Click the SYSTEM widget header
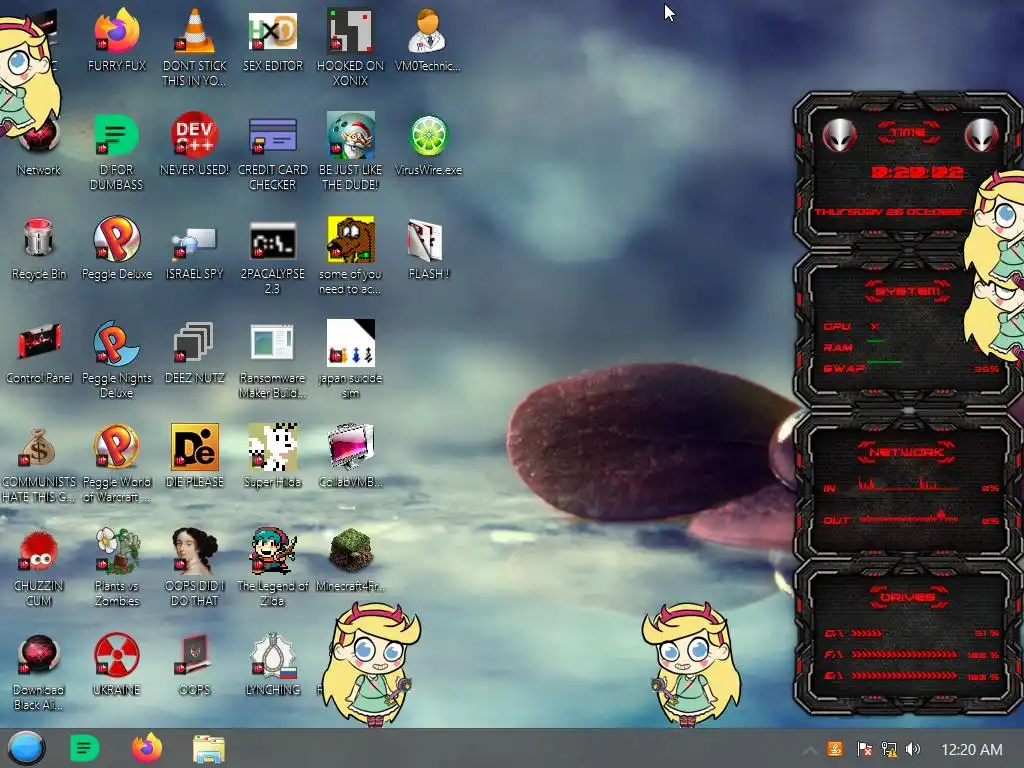The width and height of the screenshot is (1024, 768). 908,291
